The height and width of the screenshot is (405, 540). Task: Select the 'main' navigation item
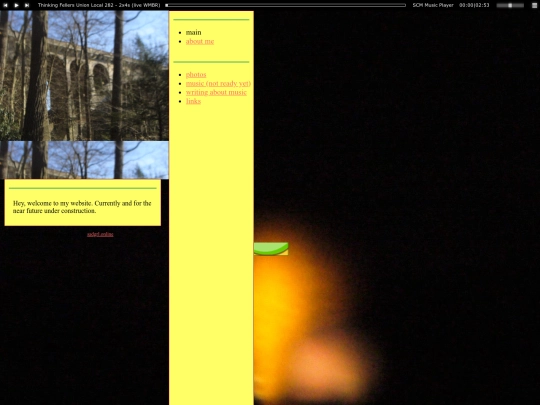(194, 32)
